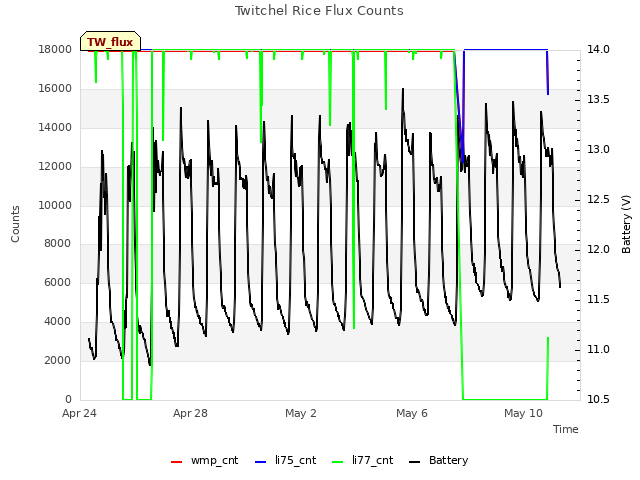Click the 13.5 battery tick label
Image resolution: width=640 pixels, height=480 pixels.
tap(598, 100)
